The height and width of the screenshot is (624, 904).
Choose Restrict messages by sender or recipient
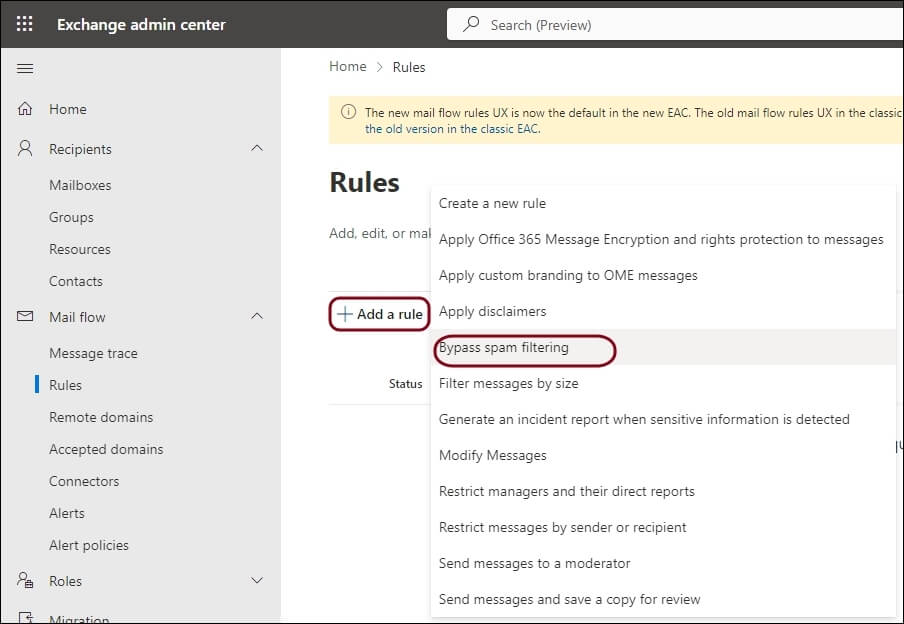[563, 527]
